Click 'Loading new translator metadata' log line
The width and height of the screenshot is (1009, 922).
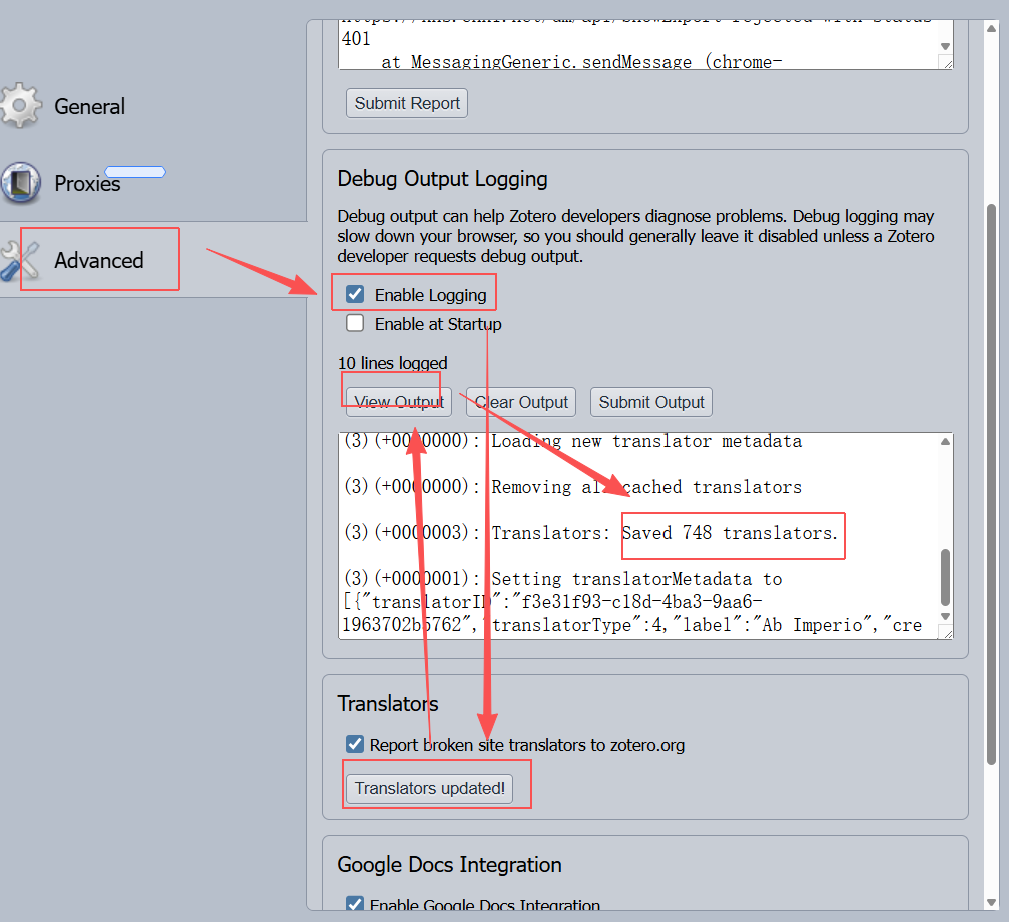pyautogui.click(x=647, y=441)
